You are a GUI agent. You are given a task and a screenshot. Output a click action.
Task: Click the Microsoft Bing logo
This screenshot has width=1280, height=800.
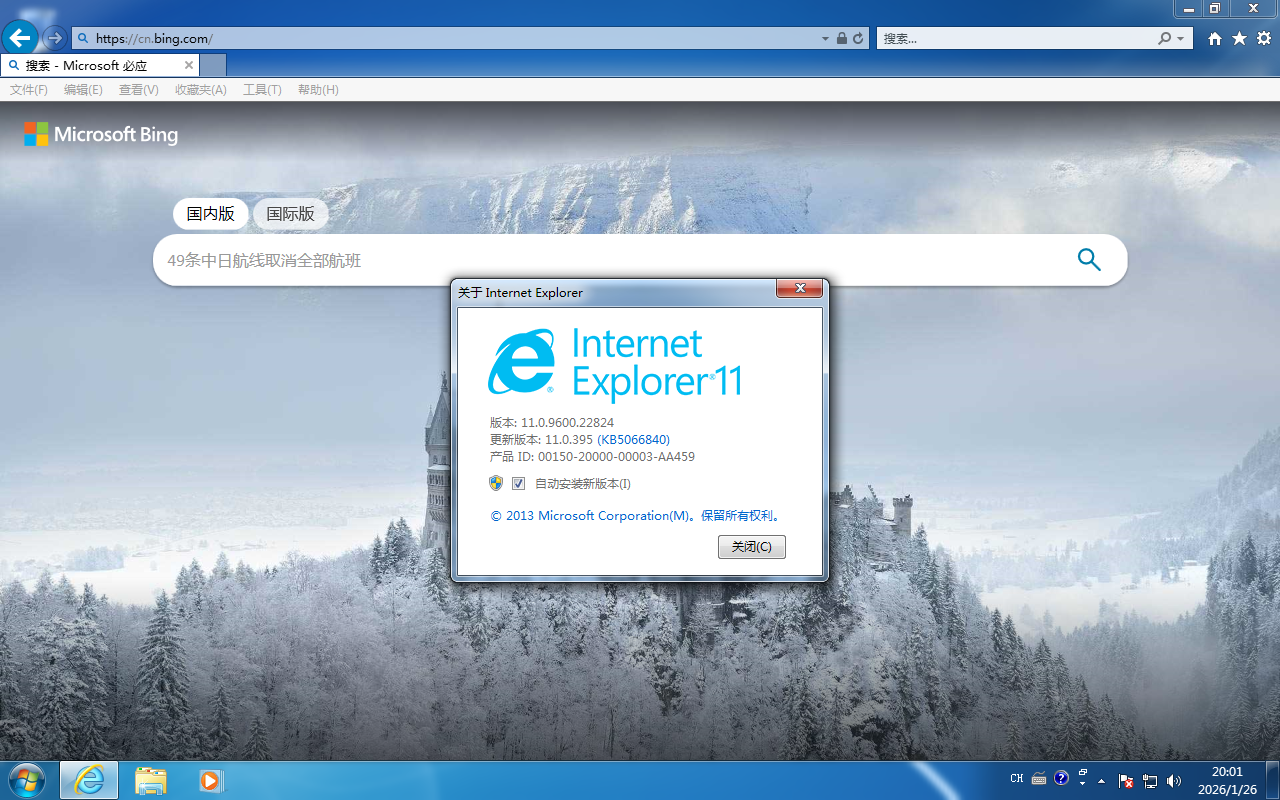pos(100,134)
